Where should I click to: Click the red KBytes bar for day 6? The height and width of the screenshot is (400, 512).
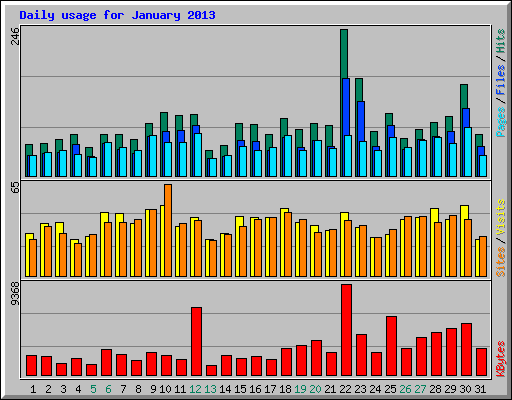pyautogui.click(x=106, y=362)
